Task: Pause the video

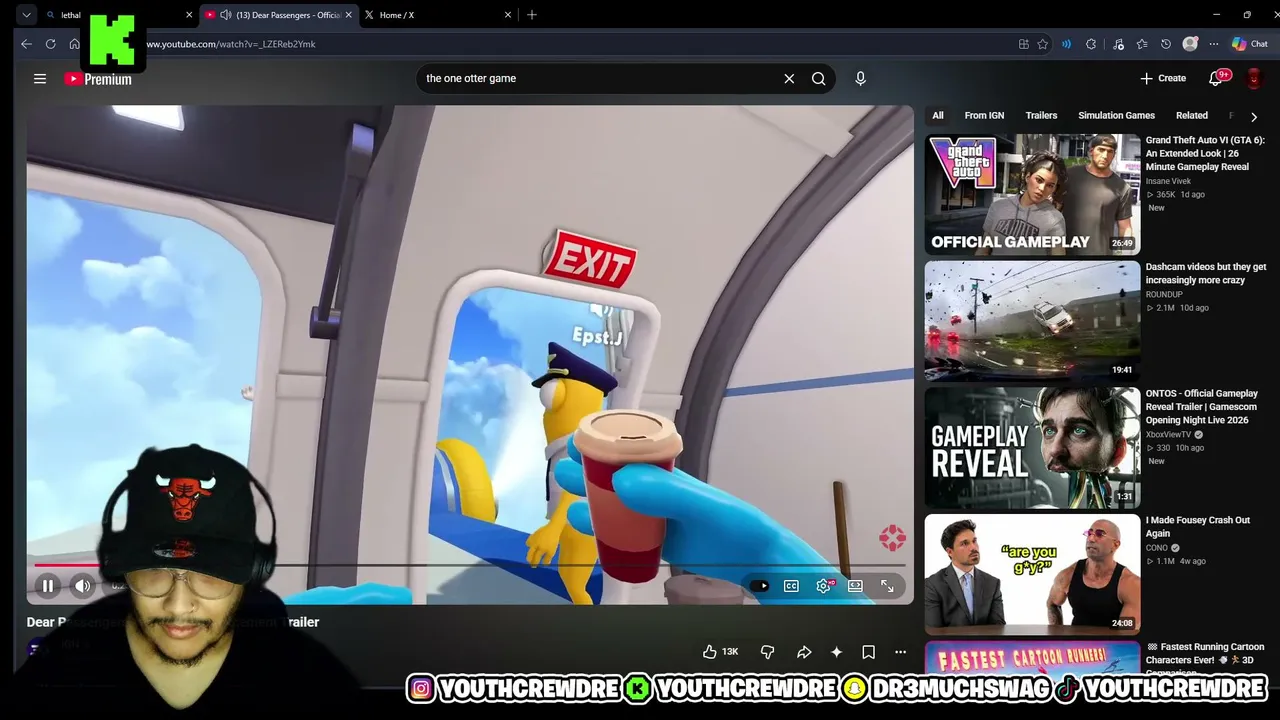Action: click(47, 586)
